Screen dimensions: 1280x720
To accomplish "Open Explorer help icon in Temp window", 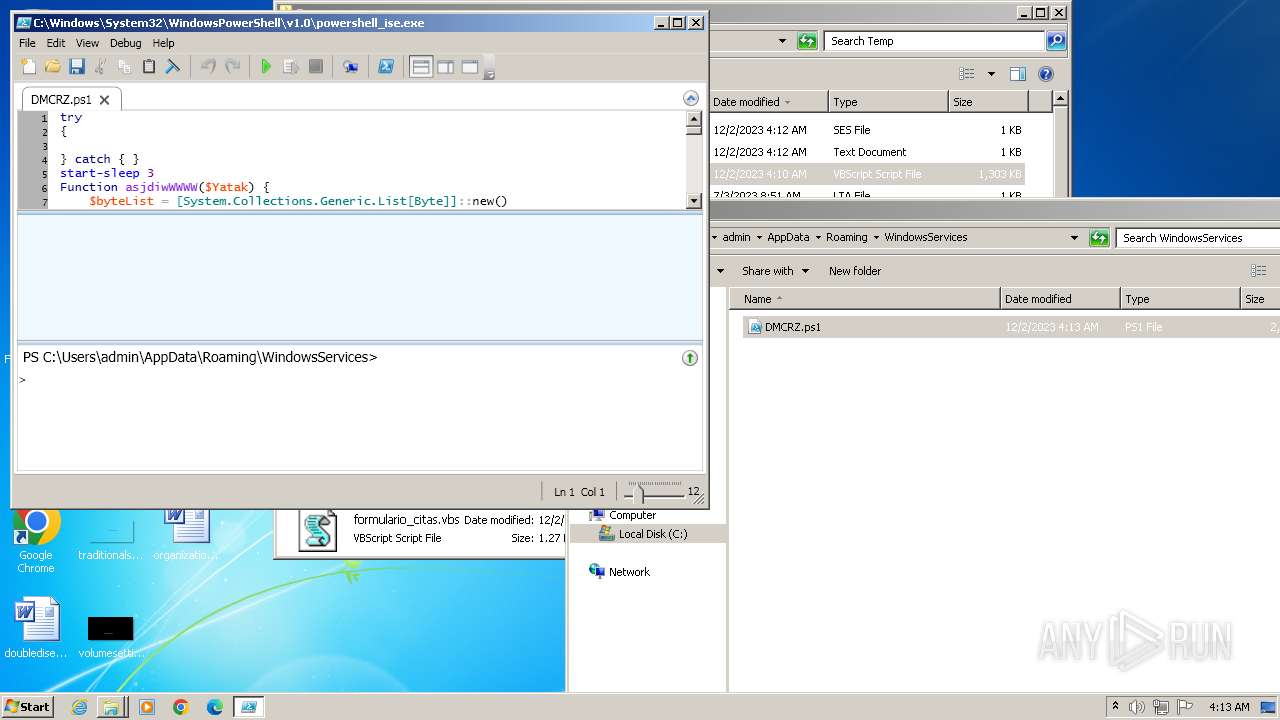I will click(1046, 74).
